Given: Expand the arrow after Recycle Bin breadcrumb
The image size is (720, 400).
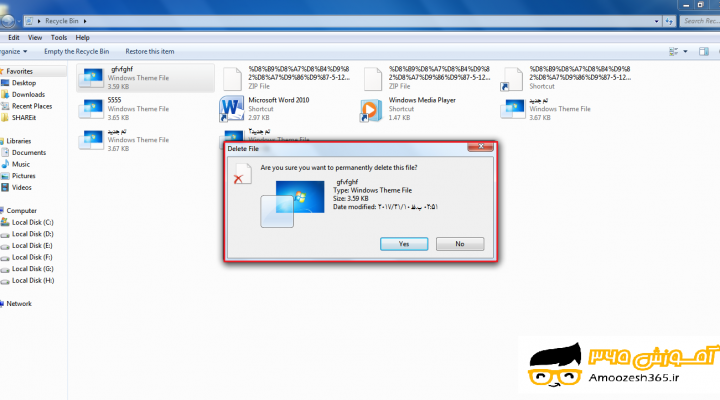Looking at the screenshot, I should (85, 21).
